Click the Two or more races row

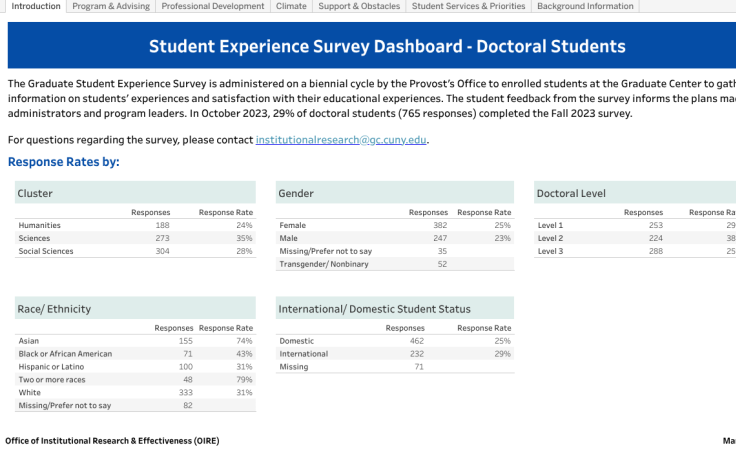click(x=52, y=379)
